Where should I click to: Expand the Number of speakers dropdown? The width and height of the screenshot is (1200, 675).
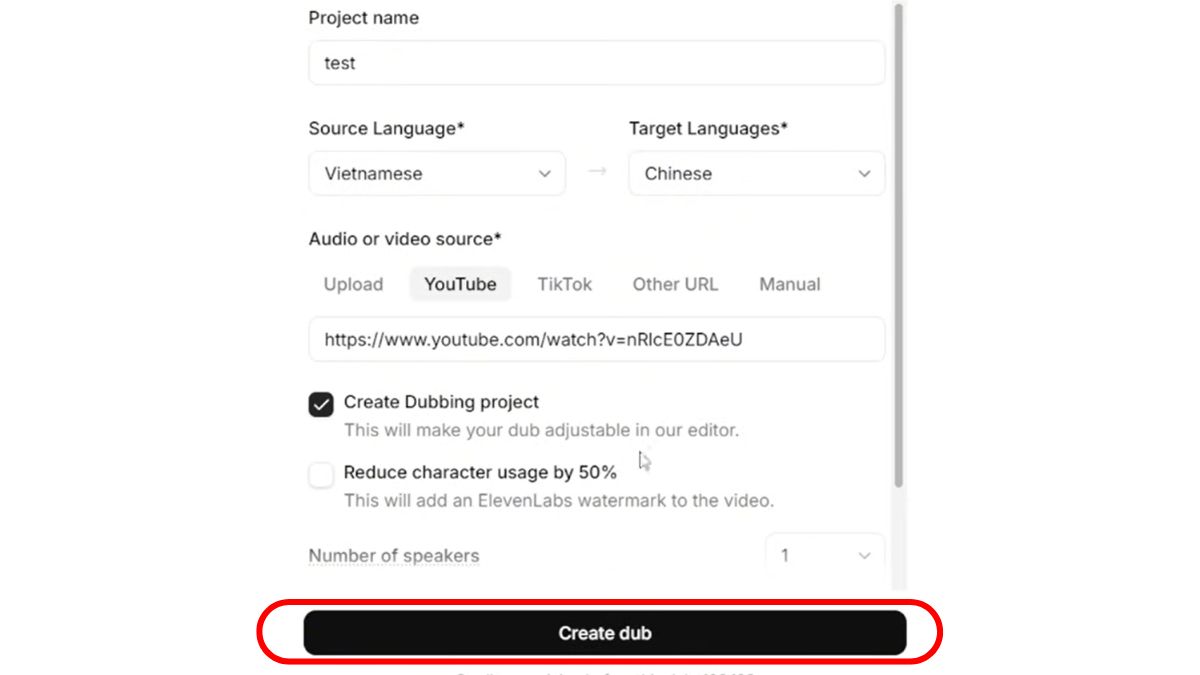[824, 555]
